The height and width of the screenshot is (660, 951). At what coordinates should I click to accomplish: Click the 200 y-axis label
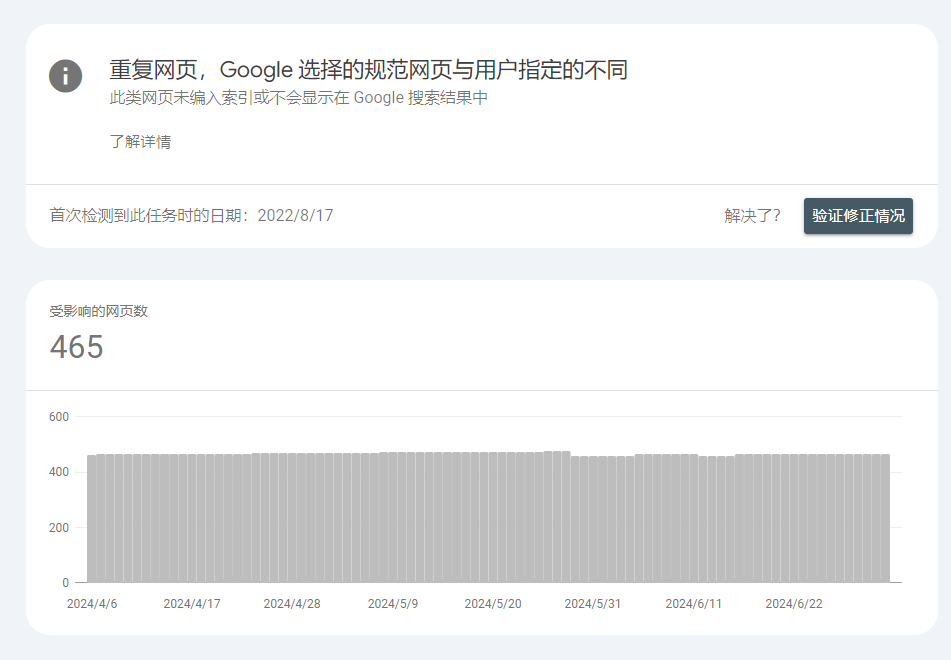59,528
